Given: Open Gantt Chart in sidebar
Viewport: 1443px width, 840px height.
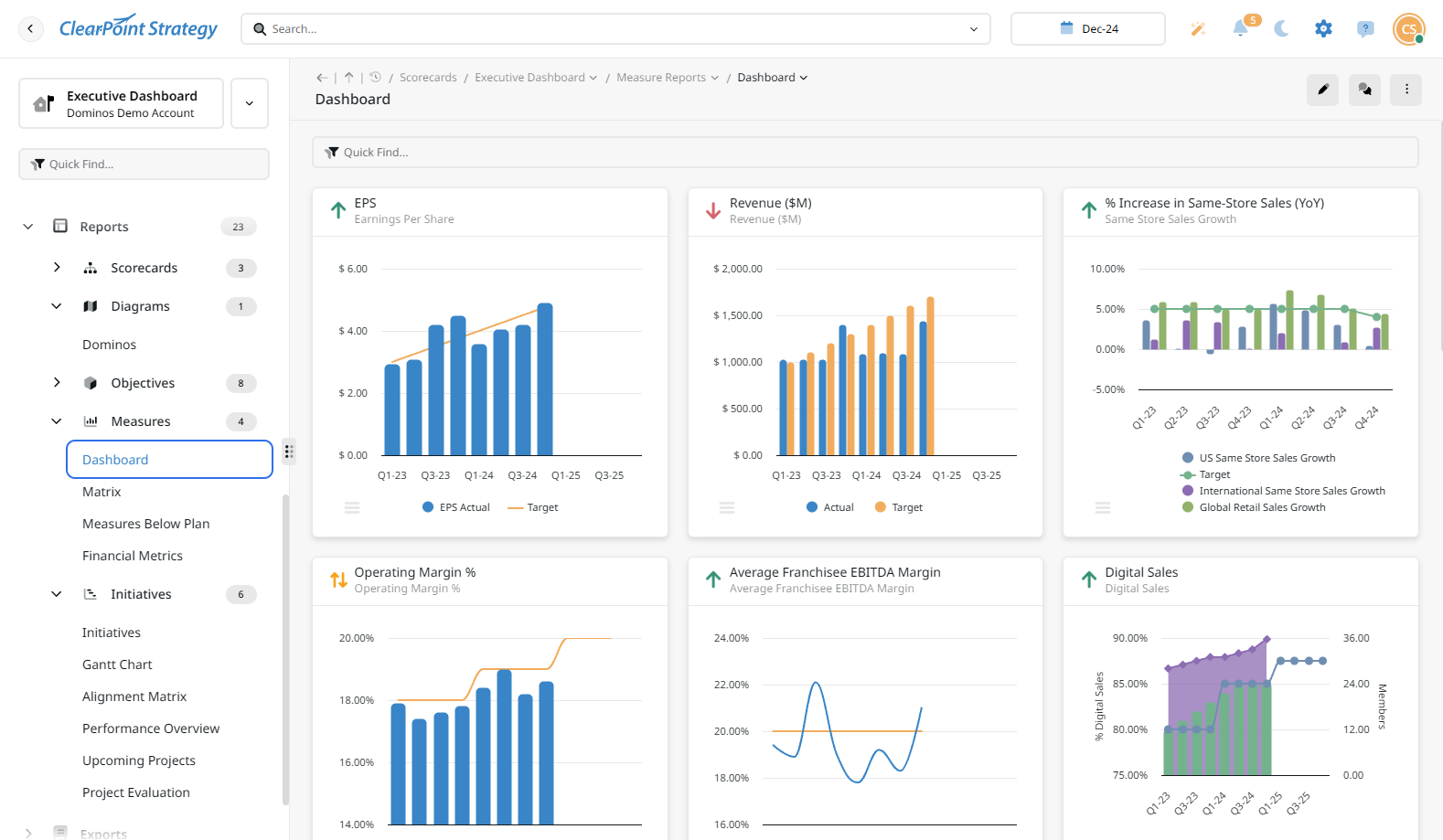Looking at the screenshot, I should click(117, 665).
